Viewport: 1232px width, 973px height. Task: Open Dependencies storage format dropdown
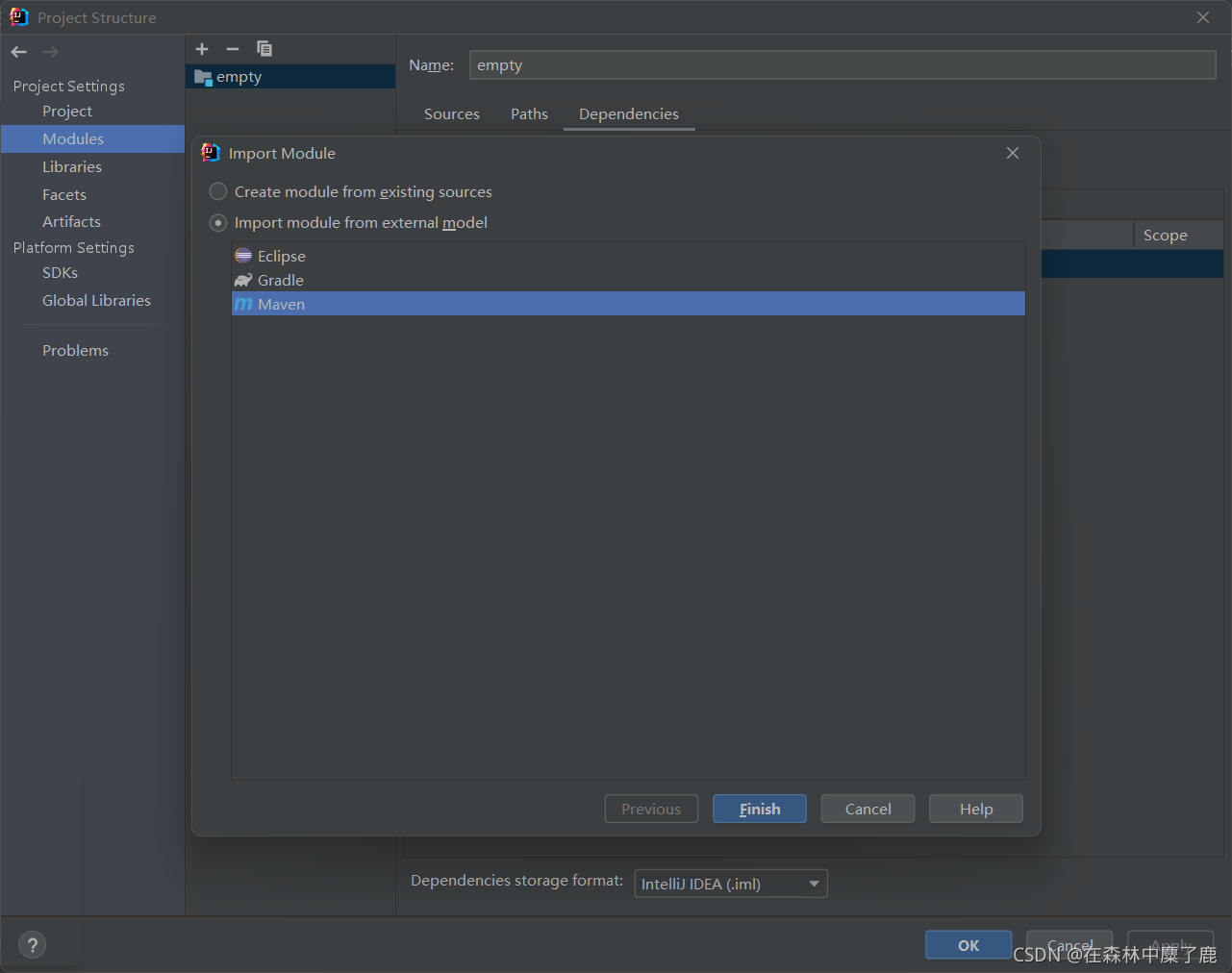click(x=731, y=884)
